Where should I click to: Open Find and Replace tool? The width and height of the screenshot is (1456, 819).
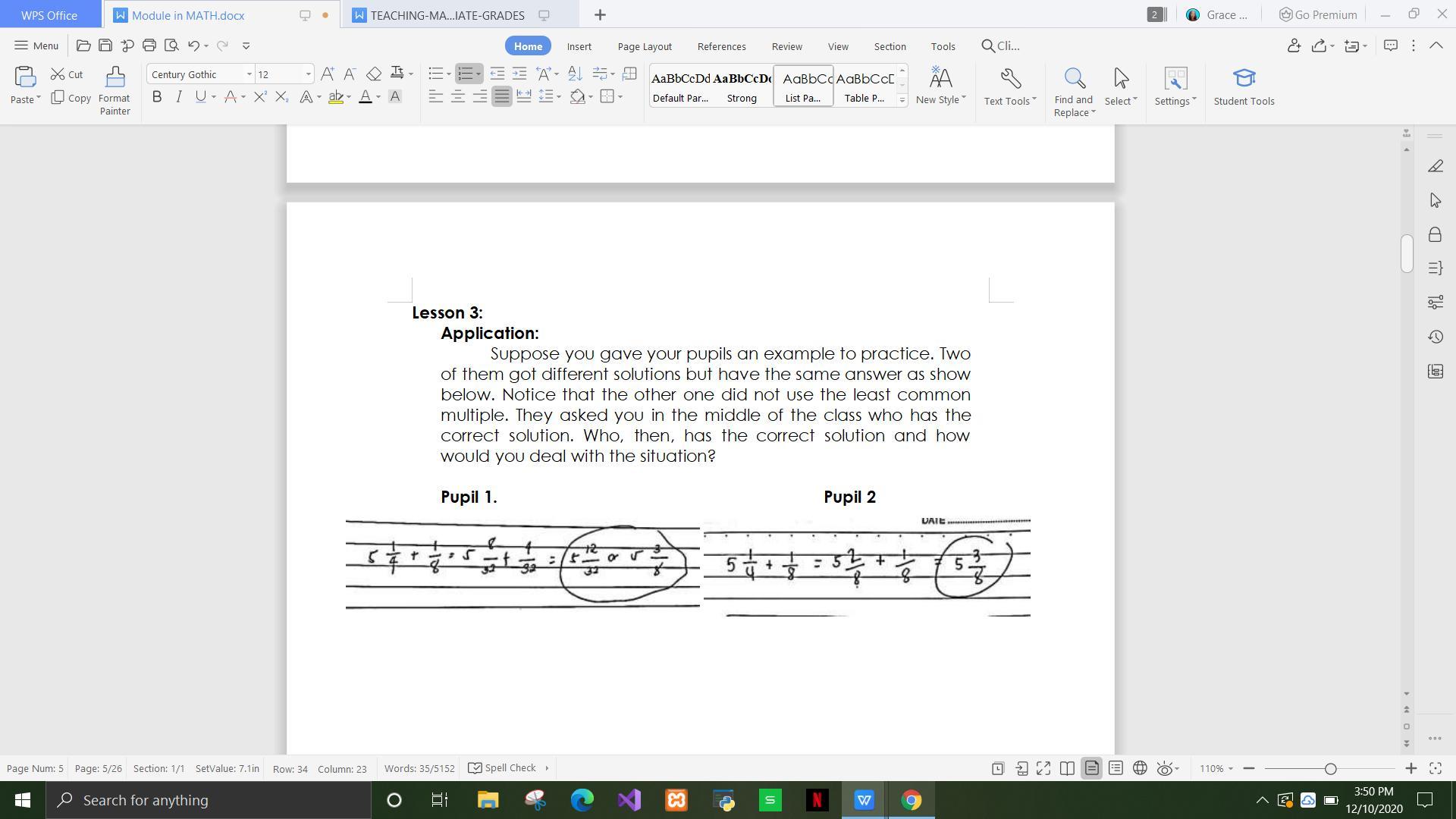pos(1074,91)
